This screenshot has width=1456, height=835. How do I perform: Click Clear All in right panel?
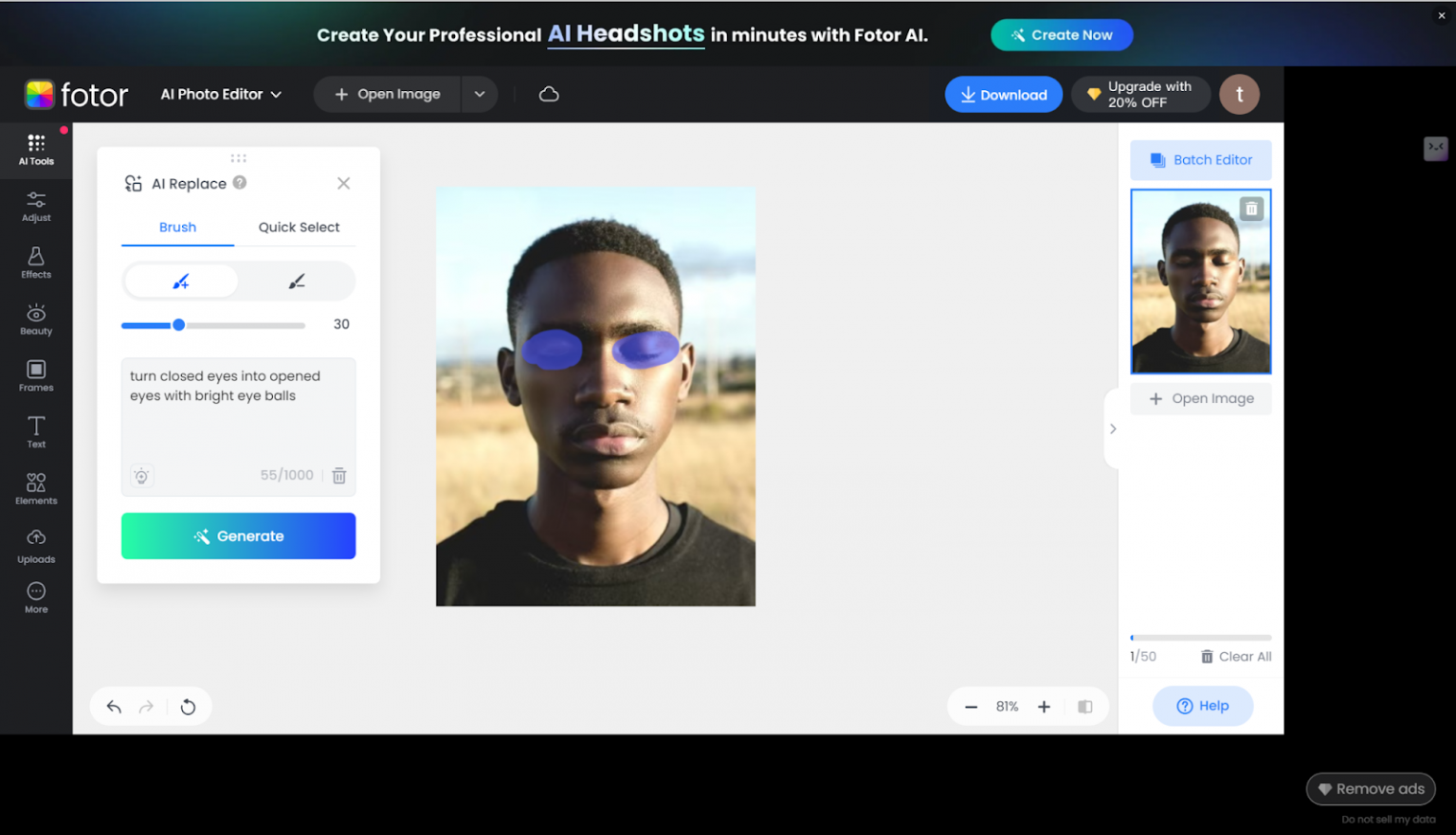(1236, 657)
